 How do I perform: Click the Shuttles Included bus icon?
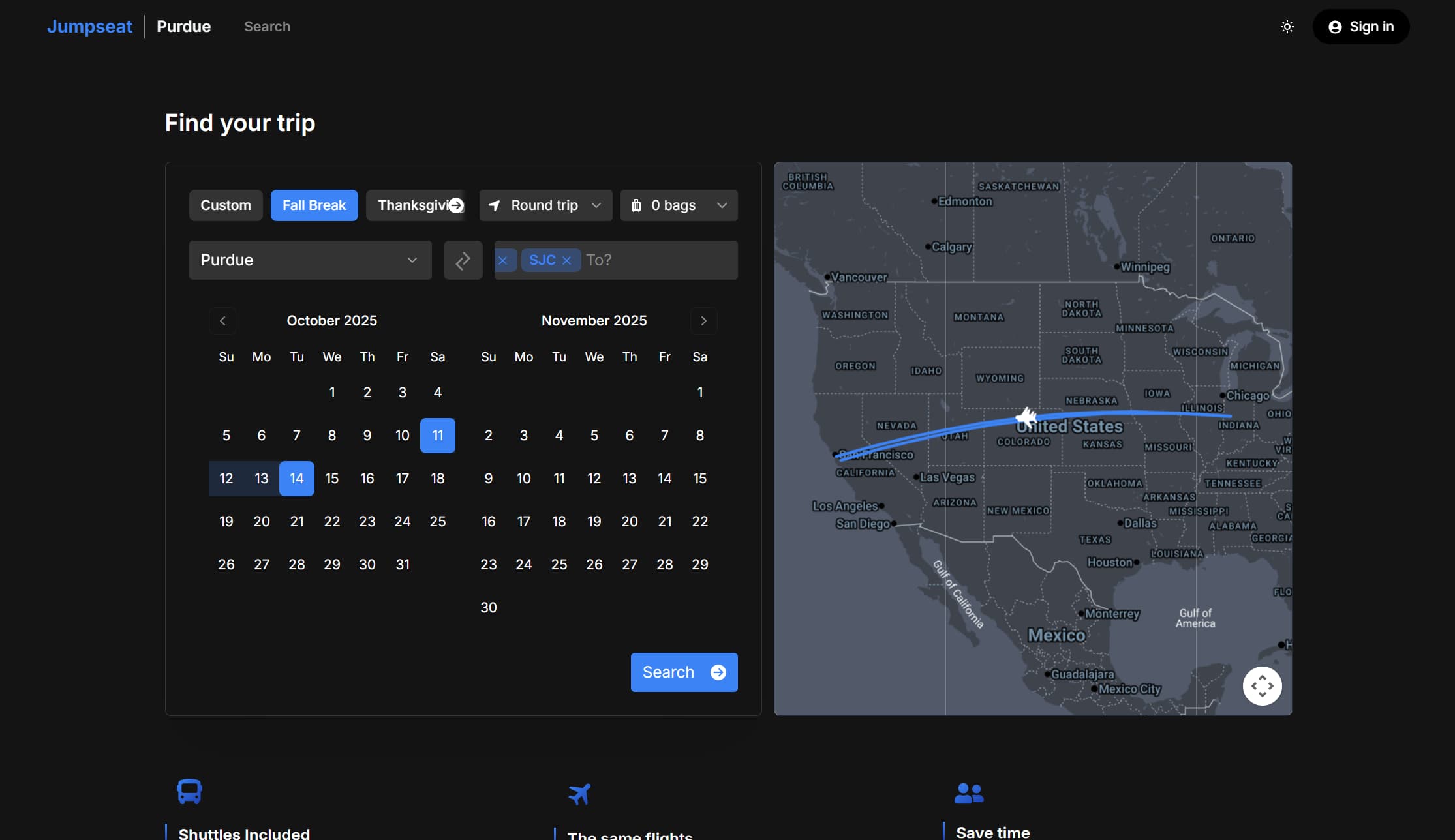(189, 791)
